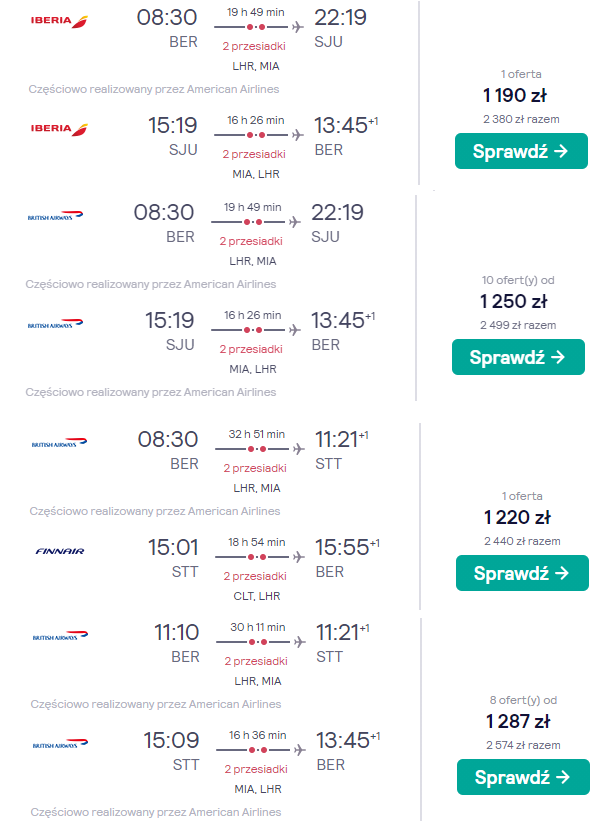Screen dimensions: 614x821
Task: Click British Airways logo on 32 h 51 min flight
Action: (59, 443)
